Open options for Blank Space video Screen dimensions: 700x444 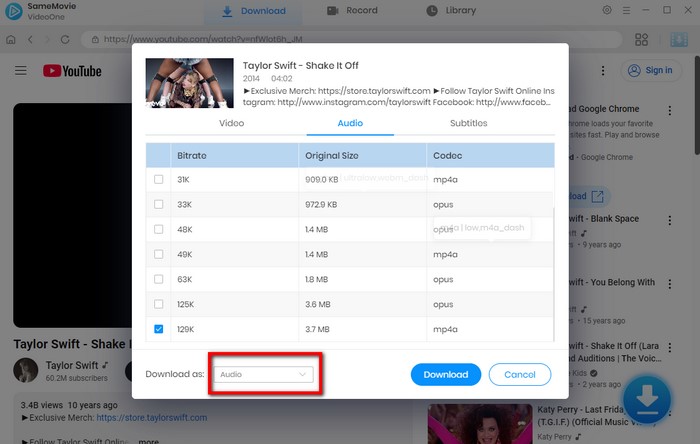click(x=670, y=220)
